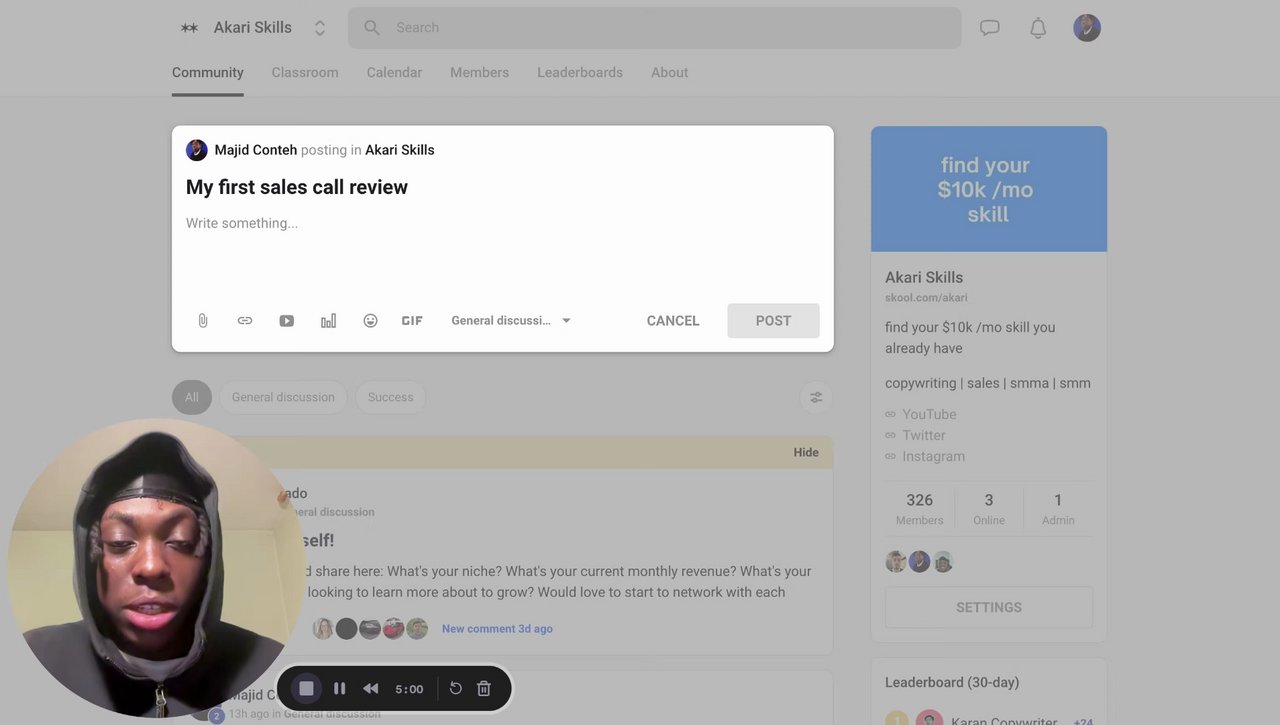The width and height of the screenshot is (1280, 725).
Task: Switch to the About tab
Action: pyautogui.click(x=669, y=72)
